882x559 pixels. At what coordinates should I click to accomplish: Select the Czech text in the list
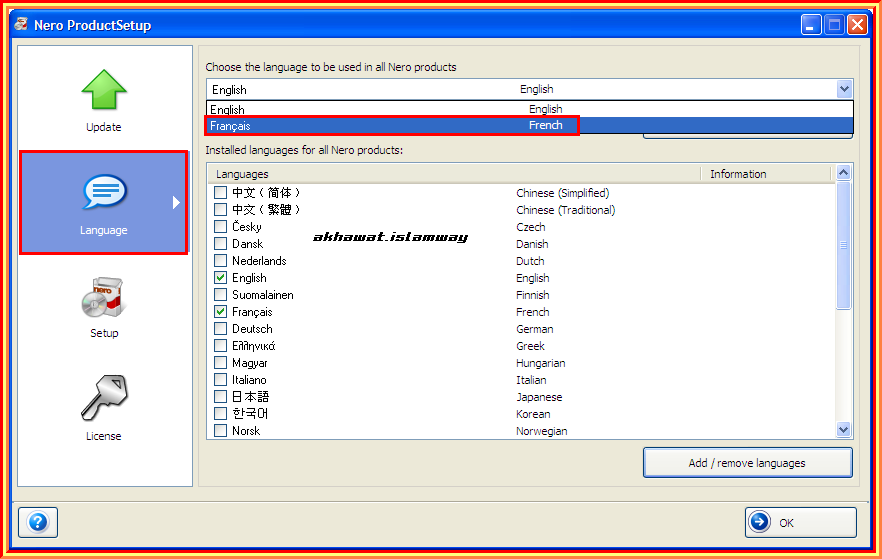(530, 227)
